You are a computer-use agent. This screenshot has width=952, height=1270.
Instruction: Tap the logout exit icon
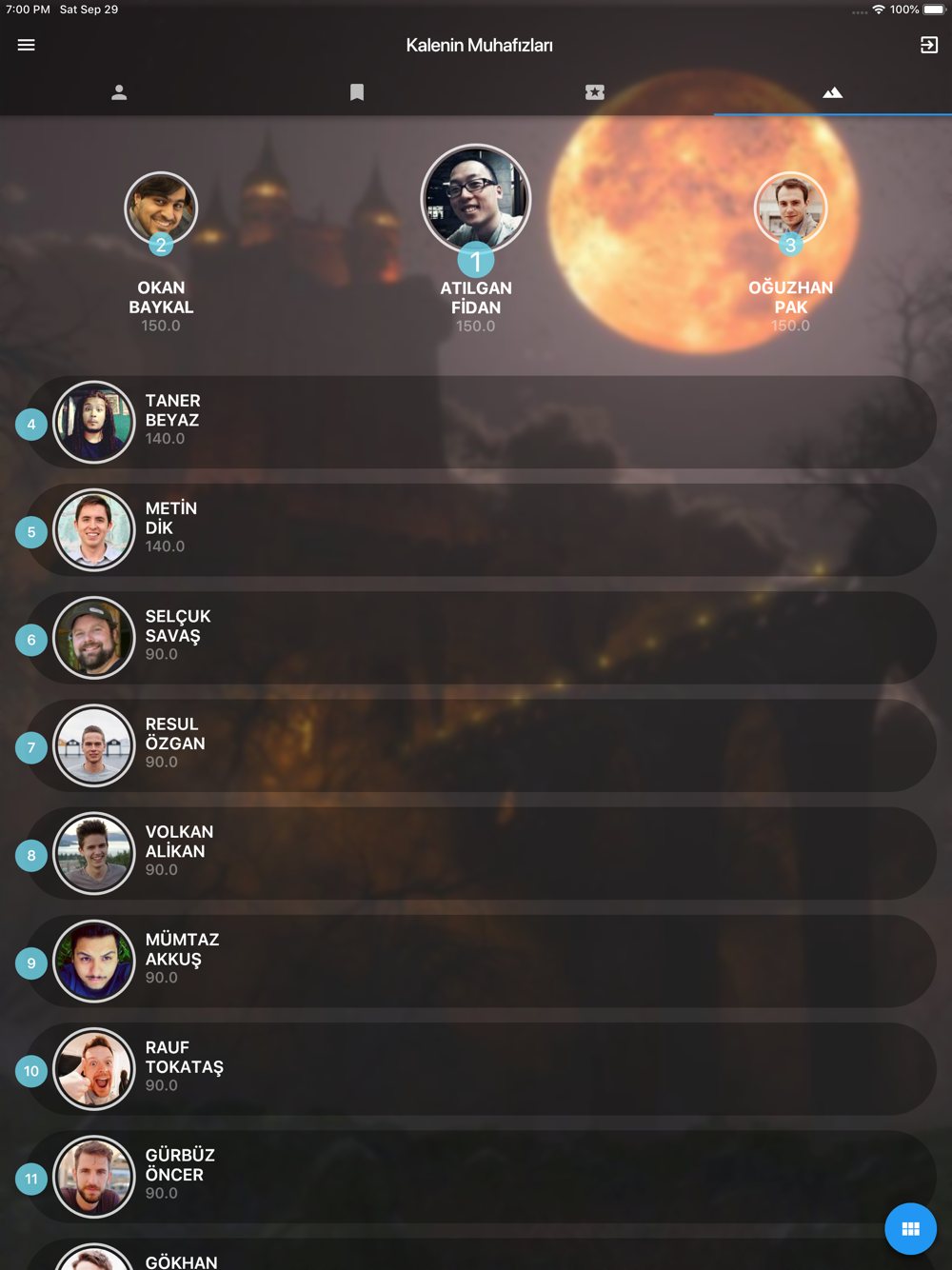coord(929,45)
